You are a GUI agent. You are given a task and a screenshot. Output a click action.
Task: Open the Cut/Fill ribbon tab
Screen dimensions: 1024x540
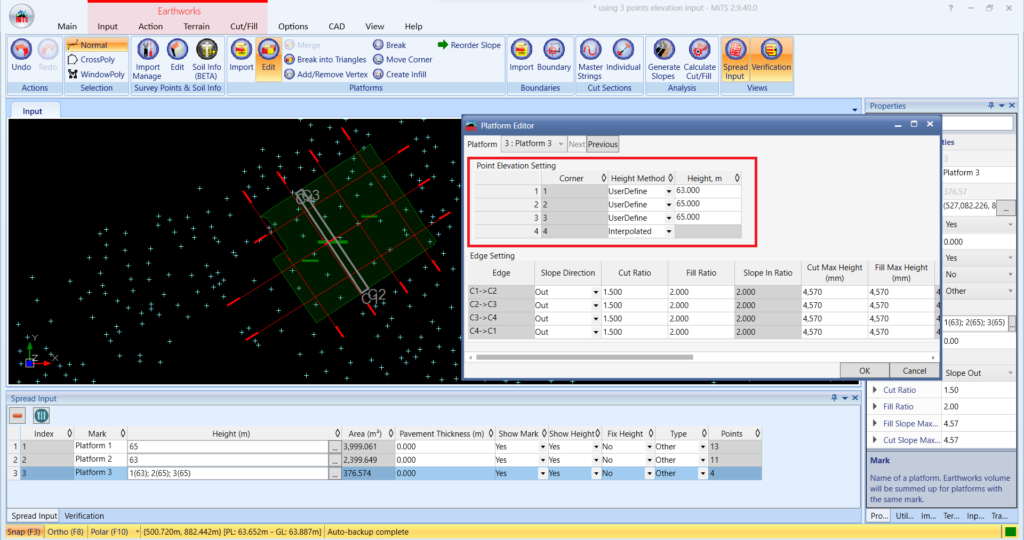tap(244, 27)
